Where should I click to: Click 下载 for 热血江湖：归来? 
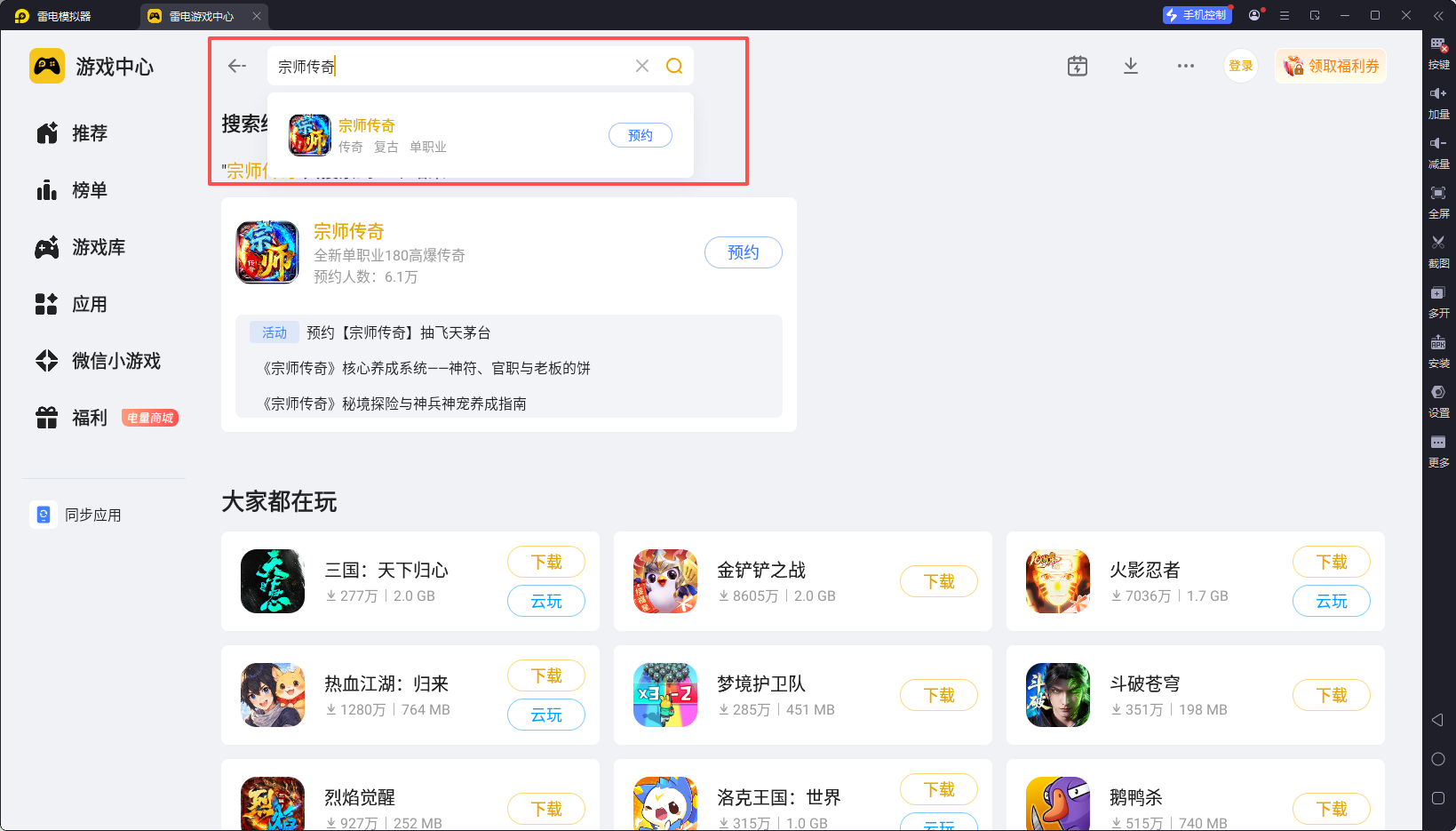pos(546,675)
